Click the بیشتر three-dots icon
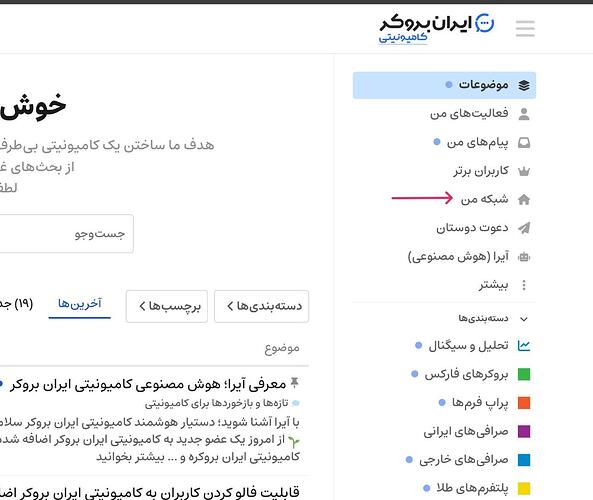This screenshot has height=500, width=593. pos(524,285)
